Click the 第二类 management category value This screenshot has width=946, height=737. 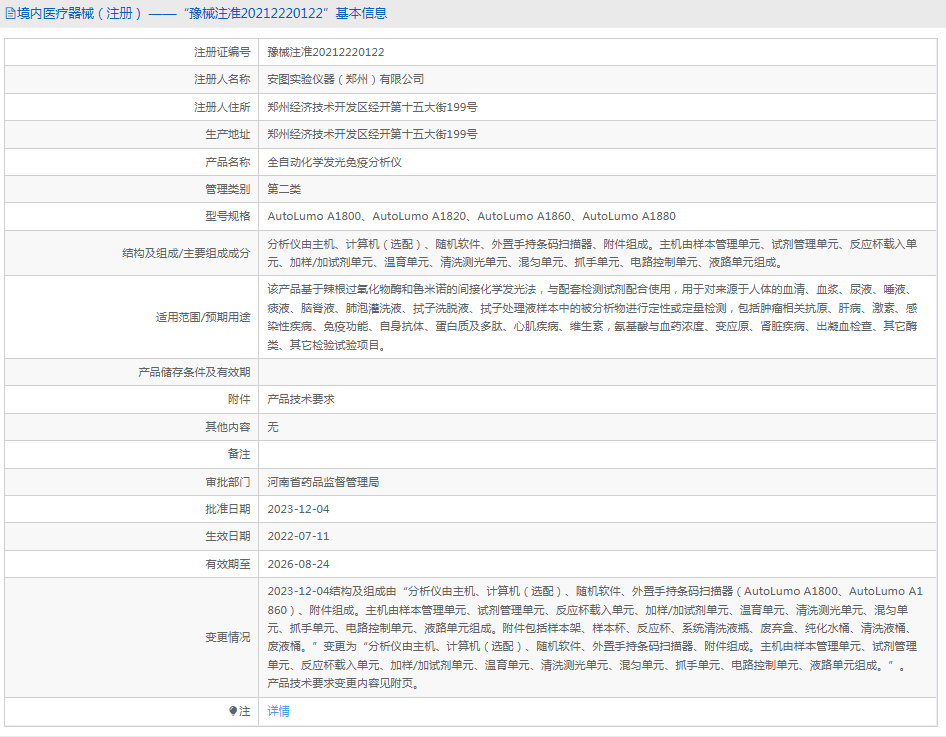pos(284,189)
